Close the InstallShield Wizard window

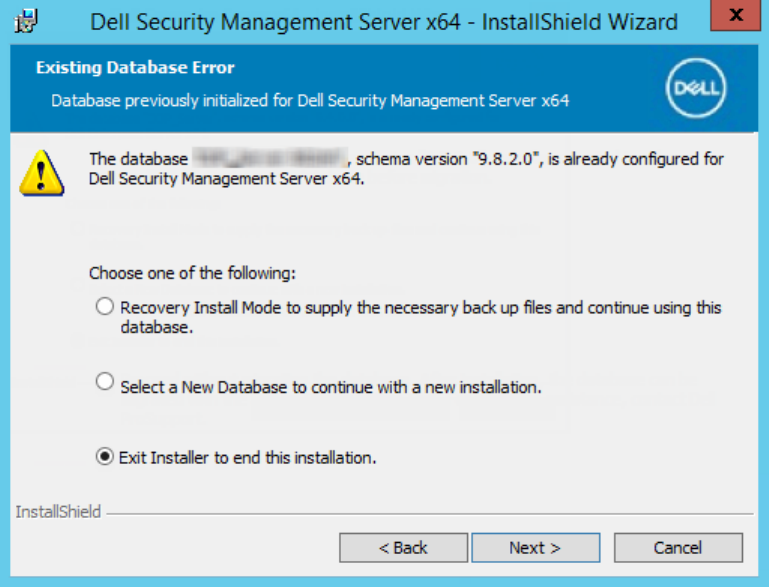coord(735,15)
